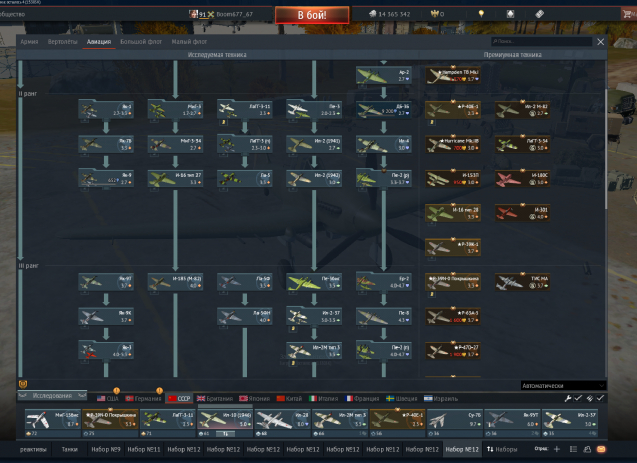637x463 pixels.
Task: Select the Япония nation tab
Action: [x=254, y=398]
